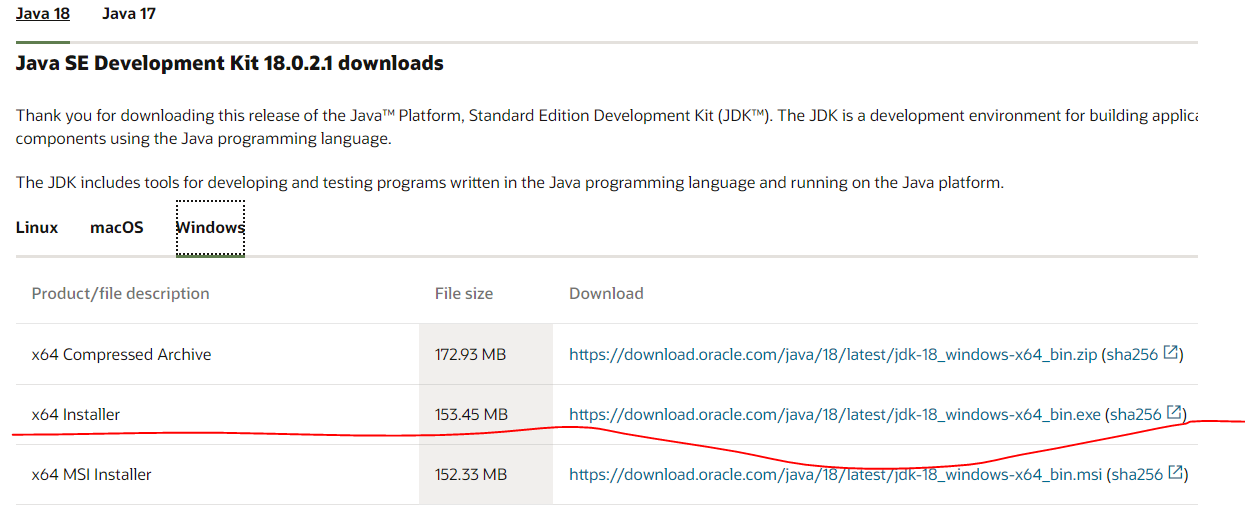
Task: Click the "x64 Installer" description cell
Action: click(x=217, y=414)
